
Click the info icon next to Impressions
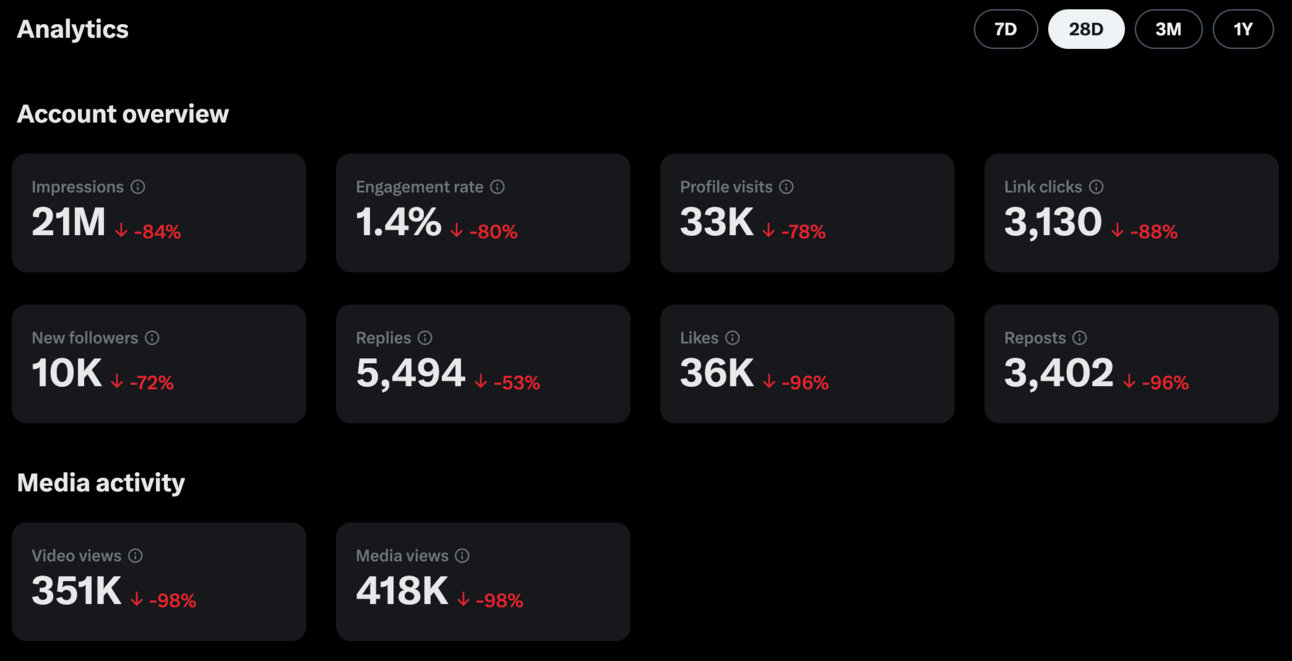[x=138, y=187]
